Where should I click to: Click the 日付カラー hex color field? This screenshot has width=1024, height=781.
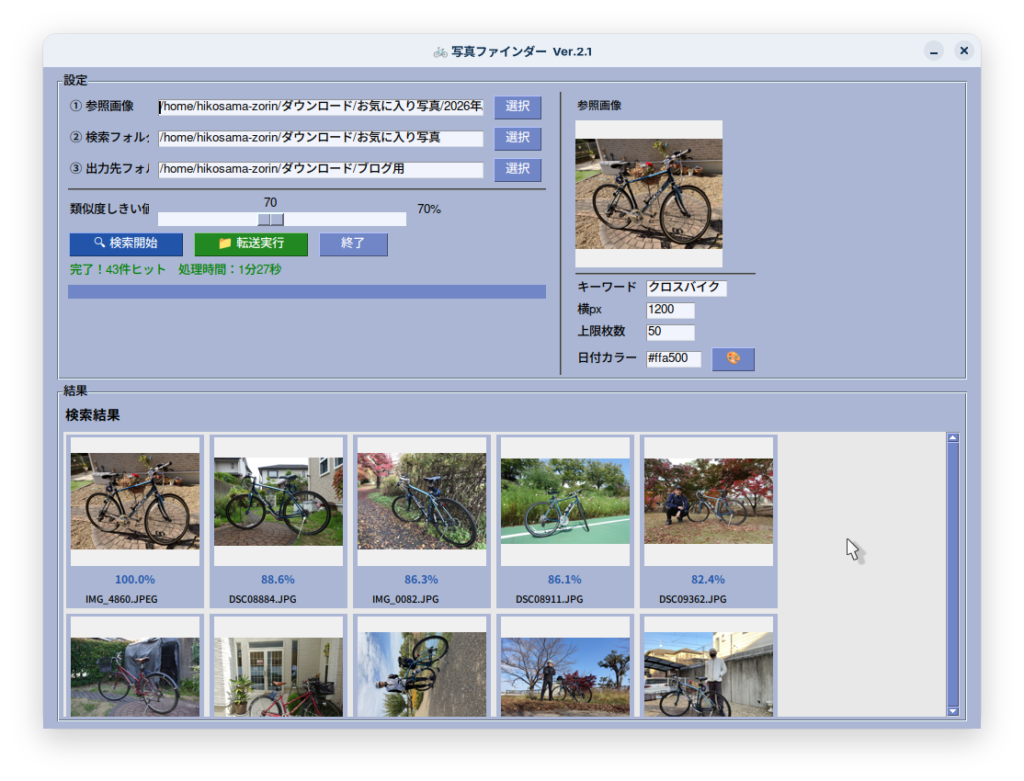673,358
